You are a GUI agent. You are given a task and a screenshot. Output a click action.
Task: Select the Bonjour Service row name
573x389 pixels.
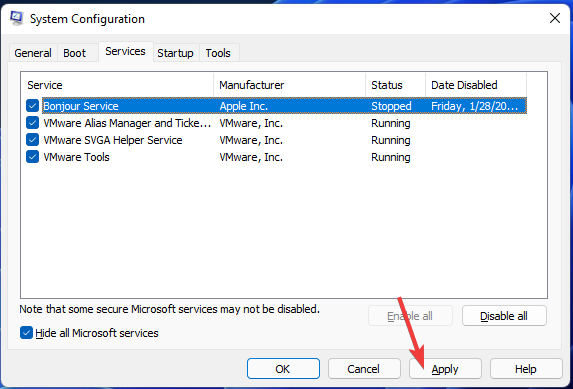(x=81, y=106)
